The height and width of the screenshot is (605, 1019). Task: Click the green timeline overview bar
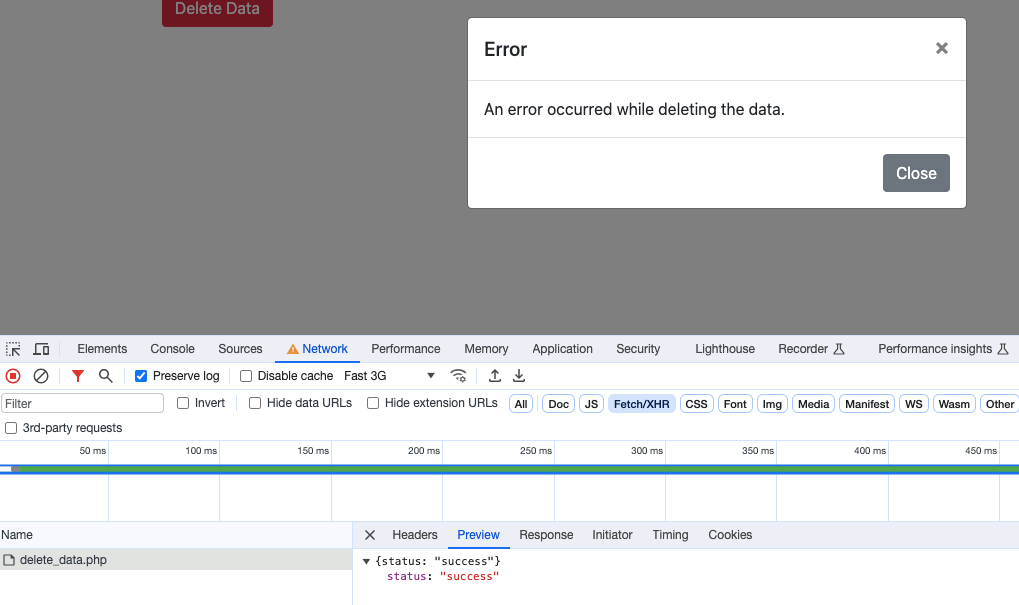pos(519,469)
